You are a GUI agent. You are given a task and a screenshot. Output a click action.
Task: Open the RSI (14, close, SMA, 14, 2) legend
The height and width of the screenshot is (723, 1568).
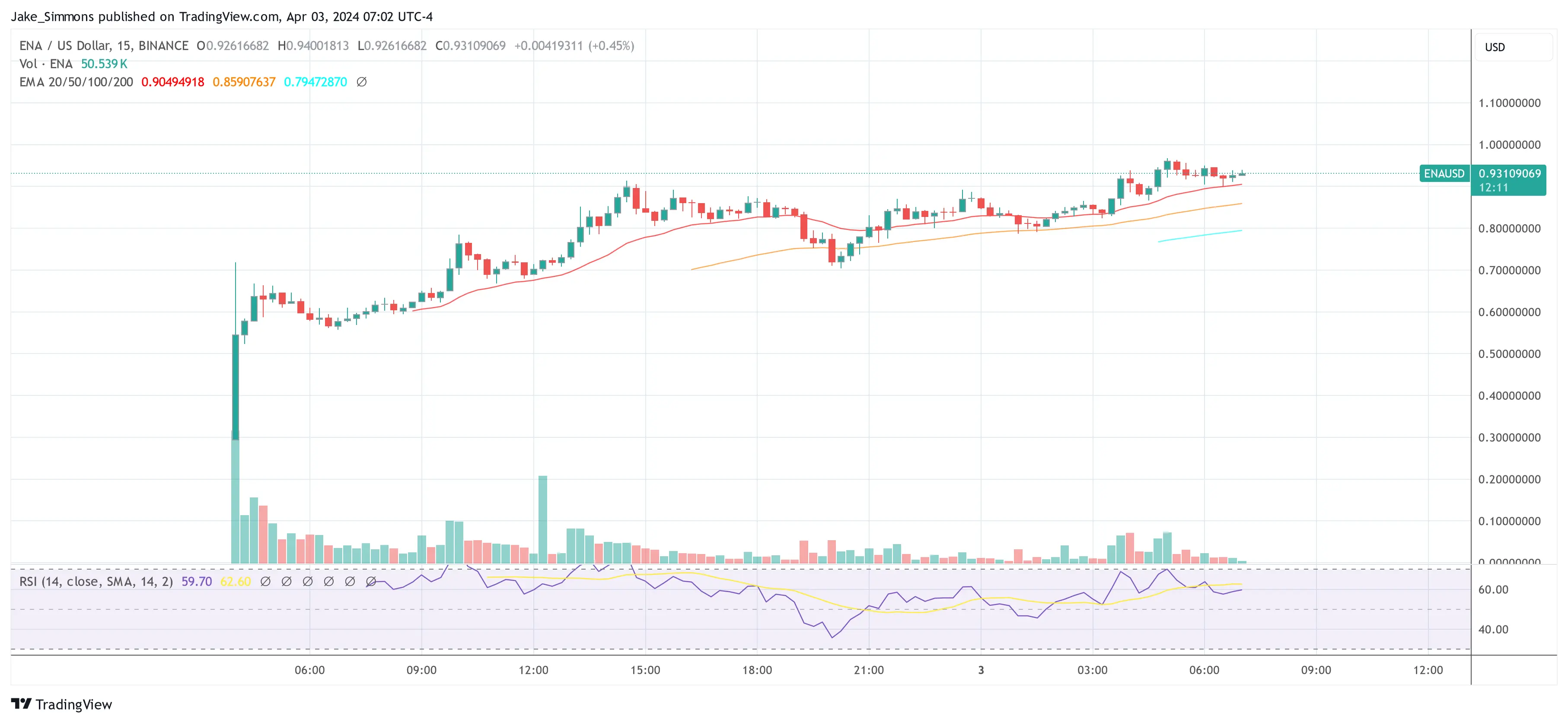click(96, 581)
